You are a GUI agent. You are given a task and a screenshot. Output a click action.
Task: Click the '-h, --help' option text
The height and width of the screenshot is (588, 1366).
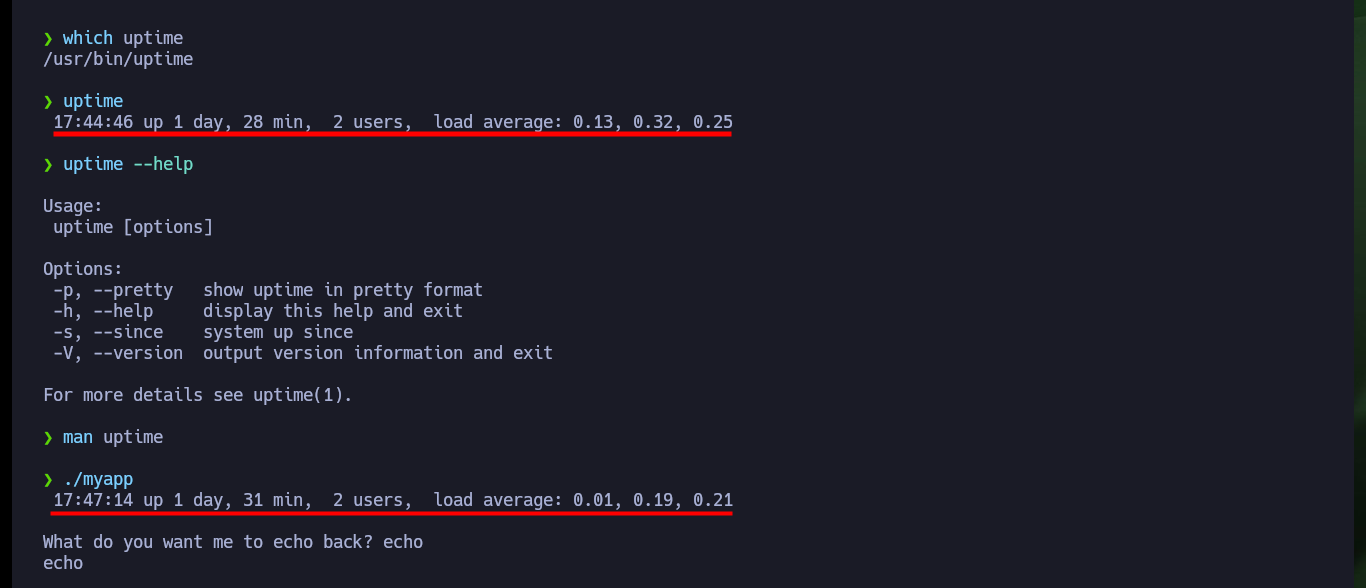point(103,311)
